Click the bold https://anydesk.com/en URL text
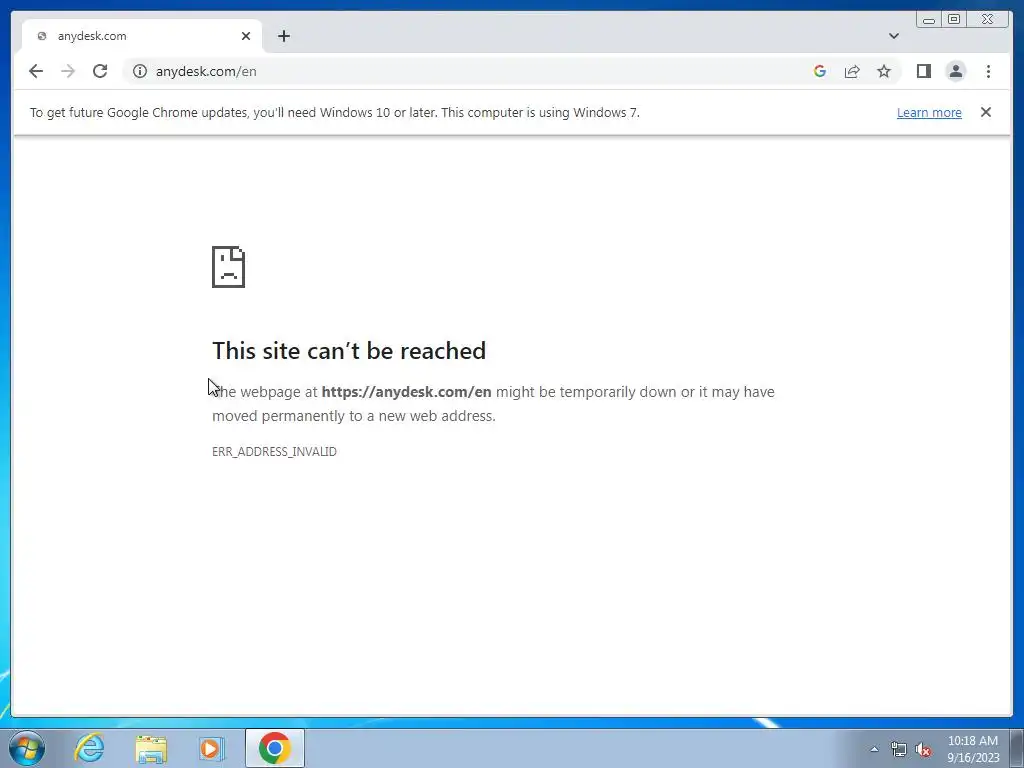This screenshot has height=768, width=1024. pos(406,392)
